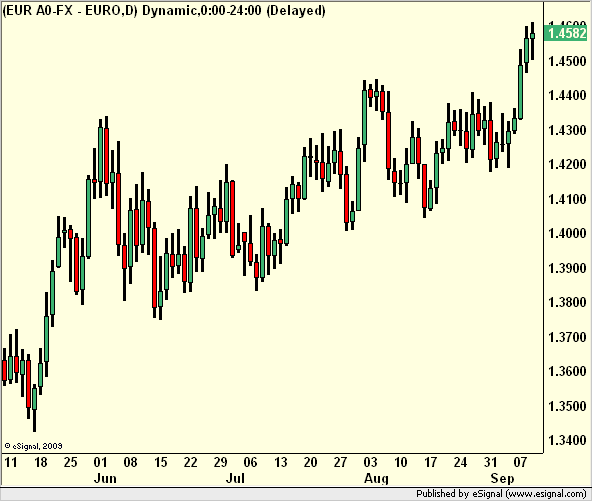Click the current price label 1.4582
This screenshot has height=501, width=592.
click(x=567, y=33)
